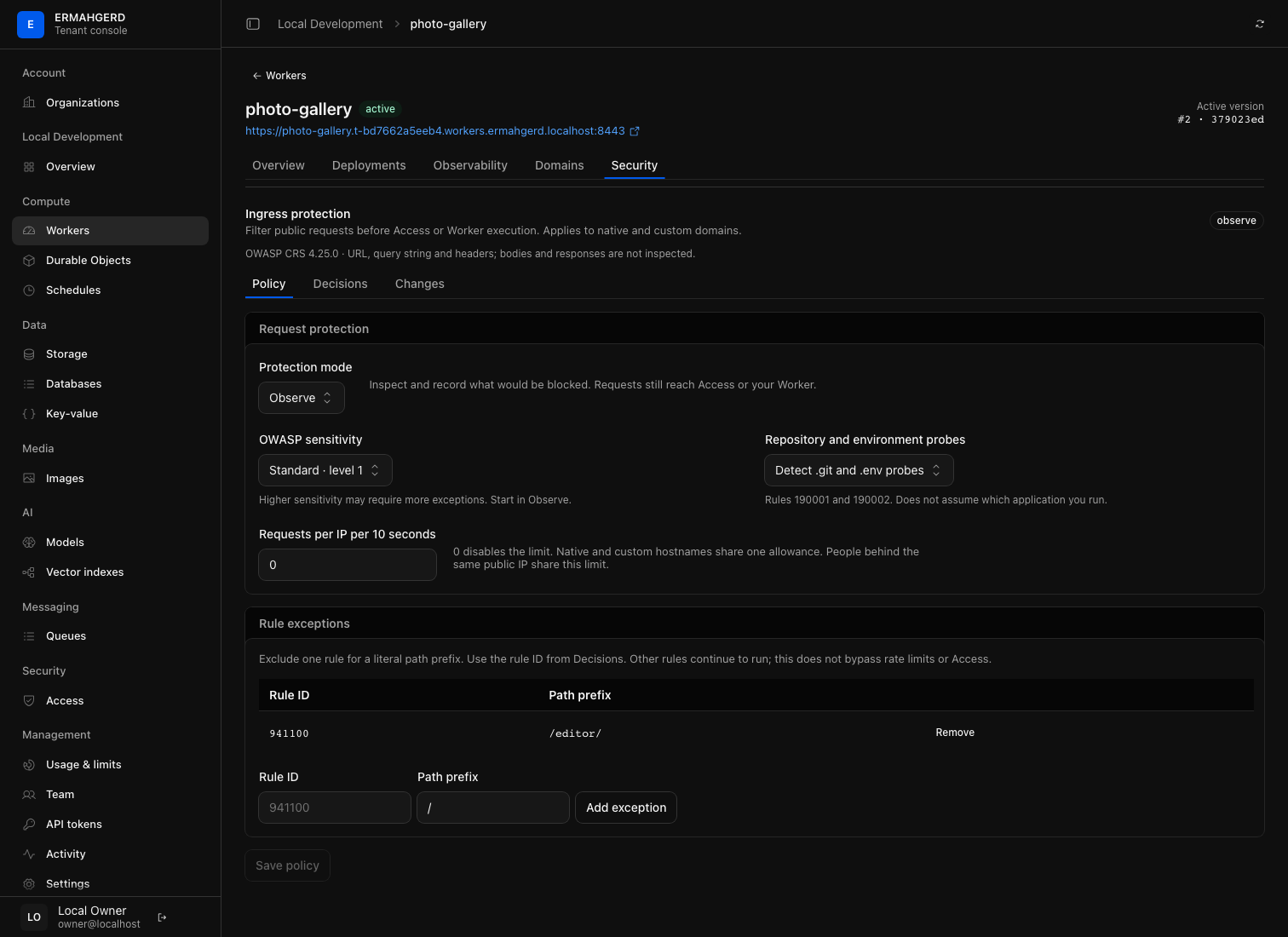This screenshot has width=1288, height=937.
Task: Click the Add exception button
Action: [x=626, y=808]
